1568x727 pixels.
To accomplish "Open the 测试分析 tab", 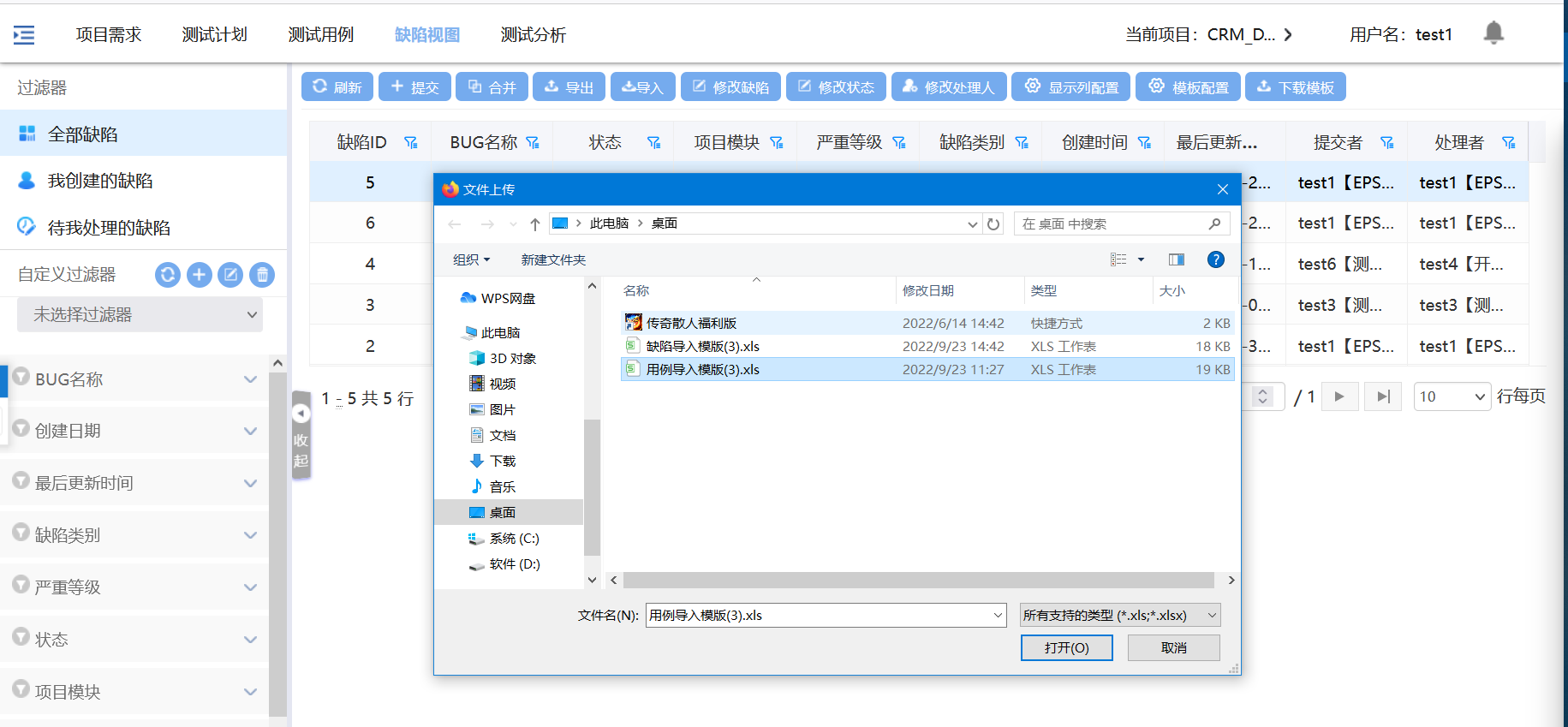I will pos(533,35).
